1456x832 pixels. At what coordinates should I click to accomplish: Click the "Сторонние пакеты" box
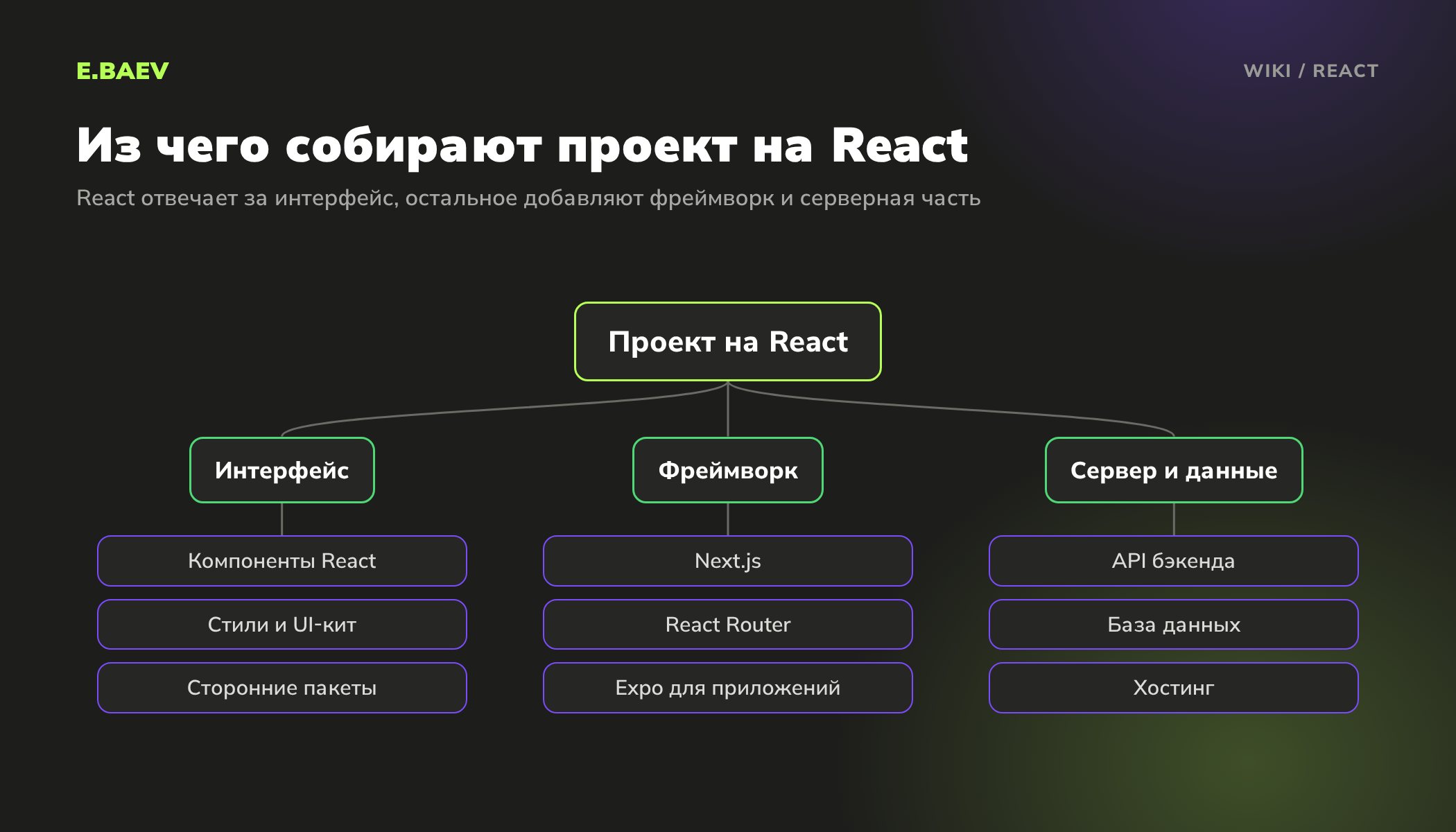(x=282, y=688)
